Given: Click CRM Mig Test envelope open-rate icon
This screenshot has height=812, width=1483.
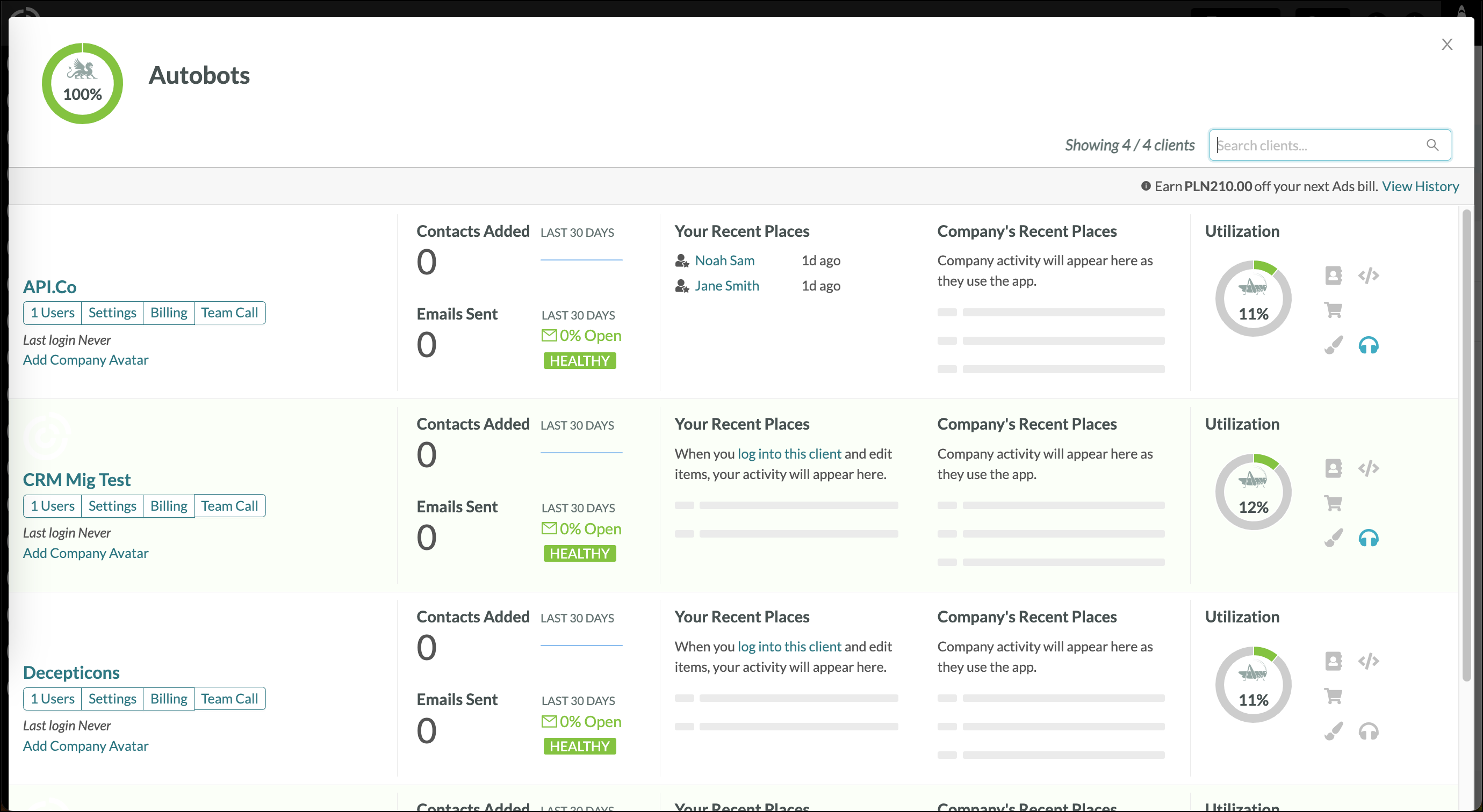Looking at the screenshot, I should (x=549, y=528).
